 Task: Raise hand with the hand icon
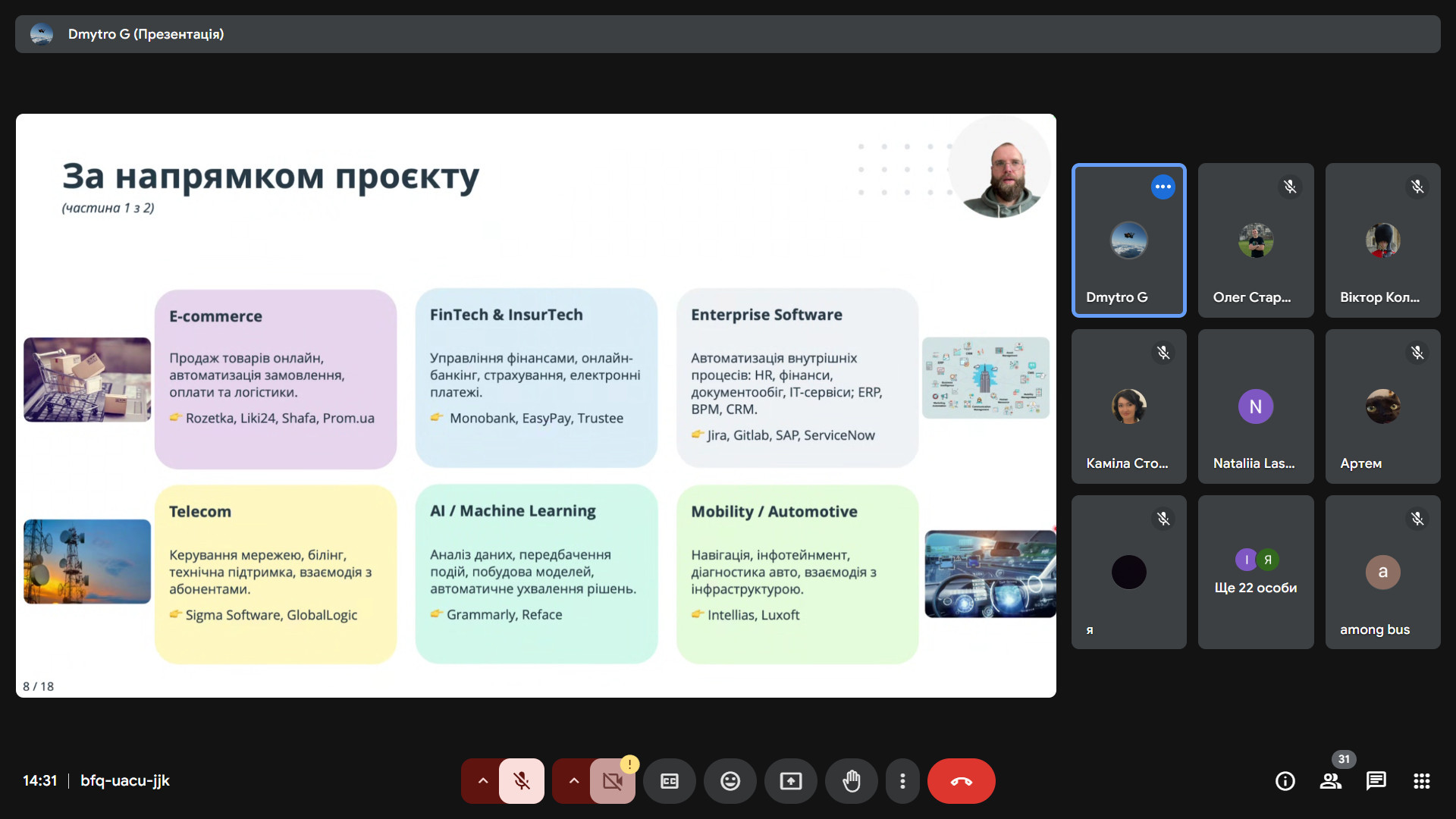tap(852, 781)
